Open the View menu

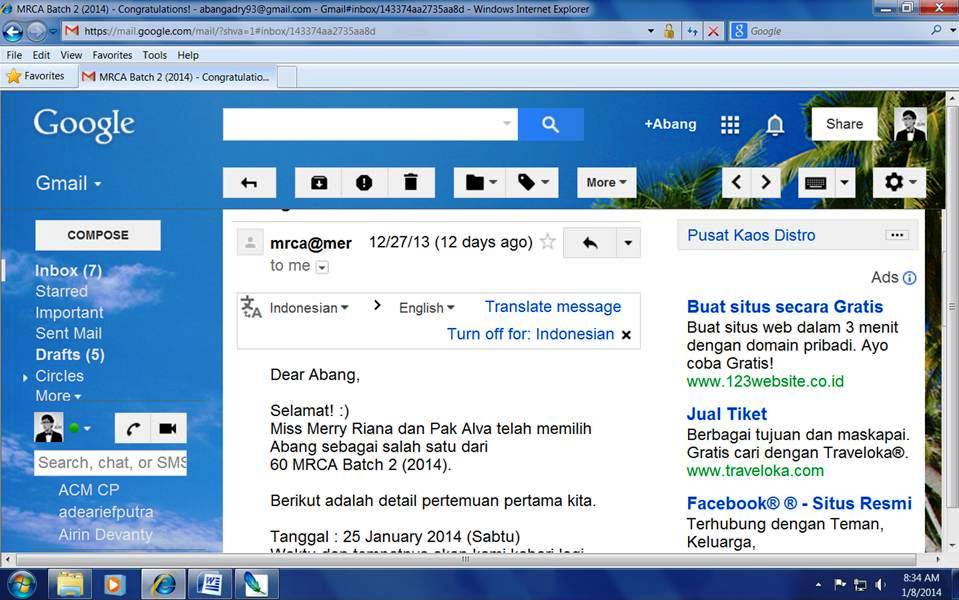[x=71, y=55]
